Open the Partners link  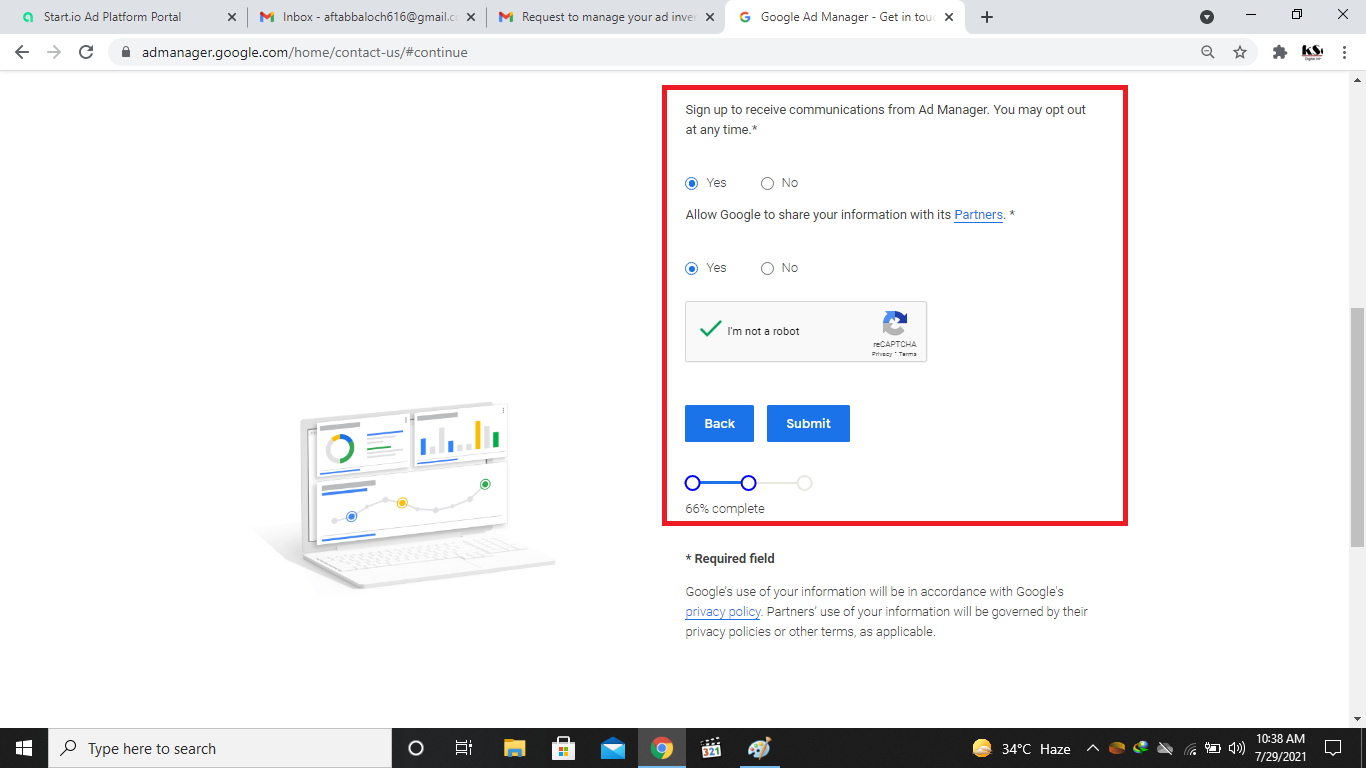click(x=978, y=215)
